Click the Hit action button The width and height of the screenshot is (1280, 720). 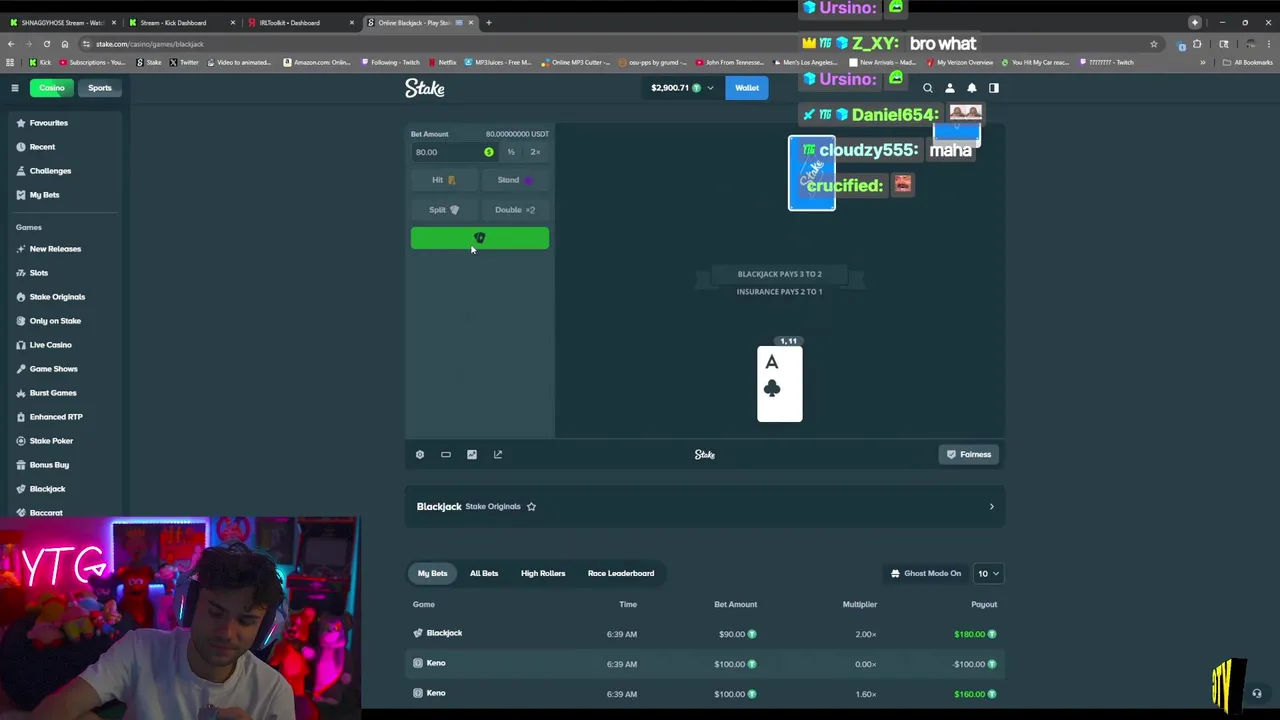pos(444,180)
